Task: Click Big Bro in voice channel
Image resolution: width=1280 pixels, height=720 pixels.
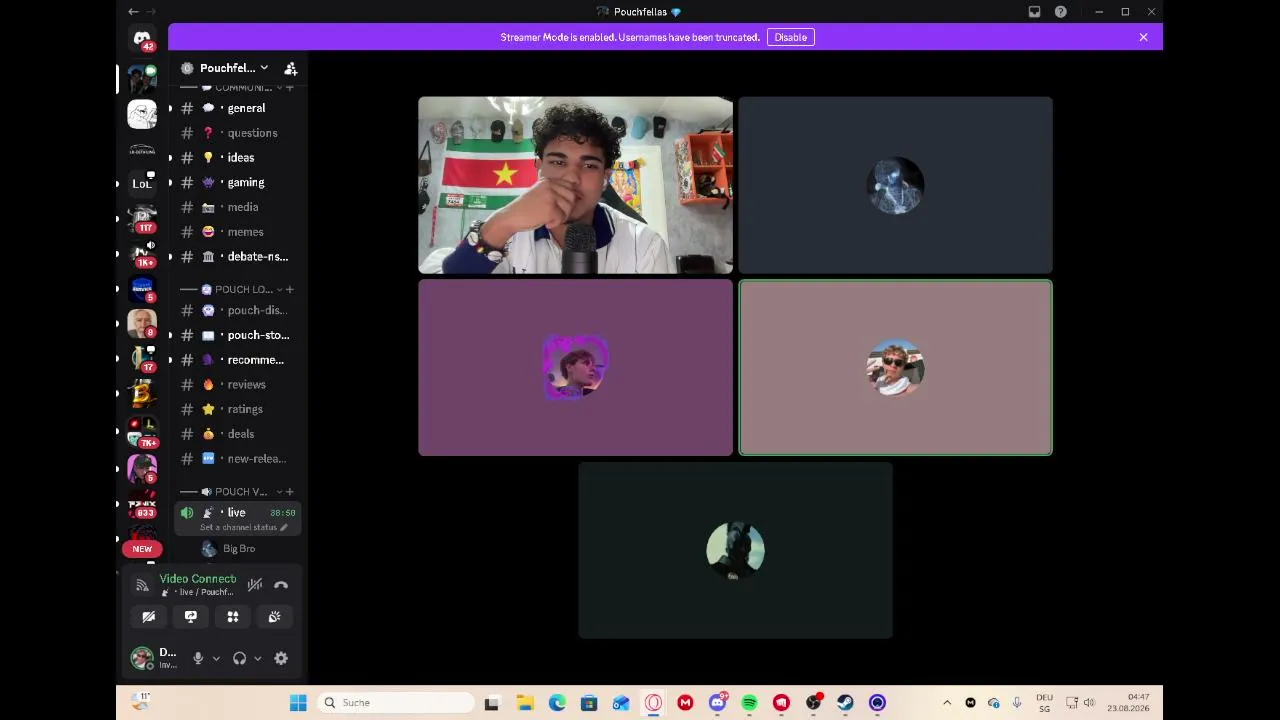Action: coord(238,549)
